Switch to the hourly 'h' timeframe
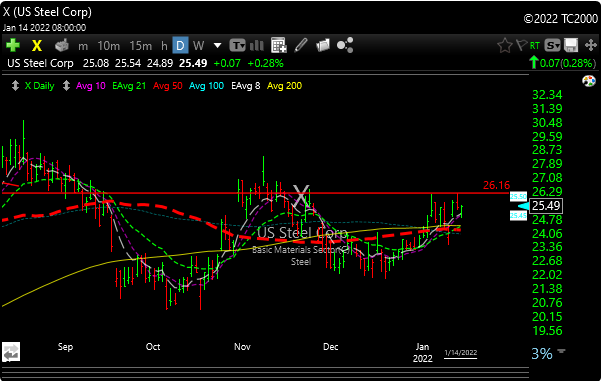This screenshot has height=381, width=601. pos(164,46)
